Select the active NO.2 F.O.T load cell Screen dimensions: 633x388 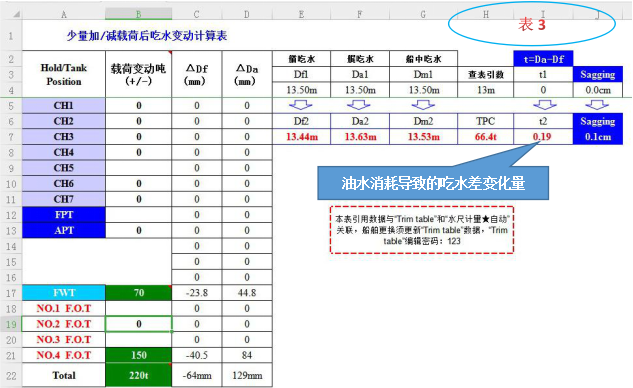(x=138, y=324)
